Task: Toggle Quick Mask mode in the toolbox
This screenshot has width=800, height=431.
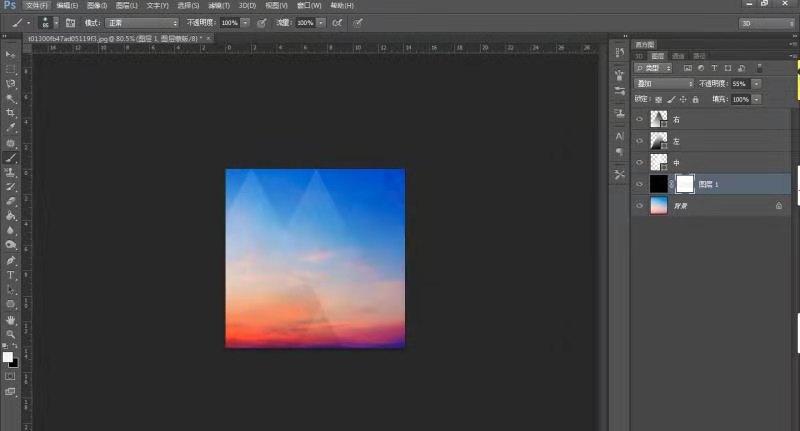Action: pos(10,376)
